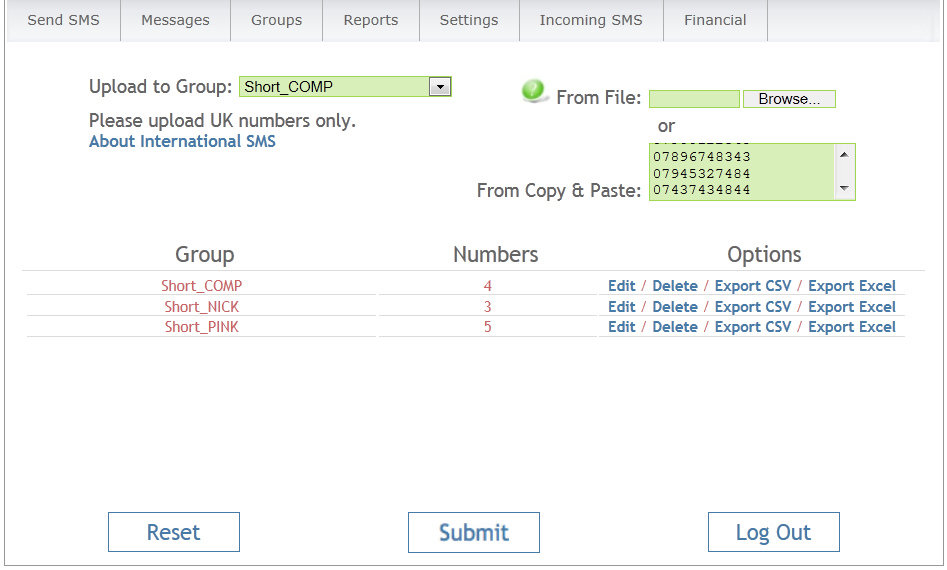
Task: Open the Groups tab
Action: tap(277, 20)
